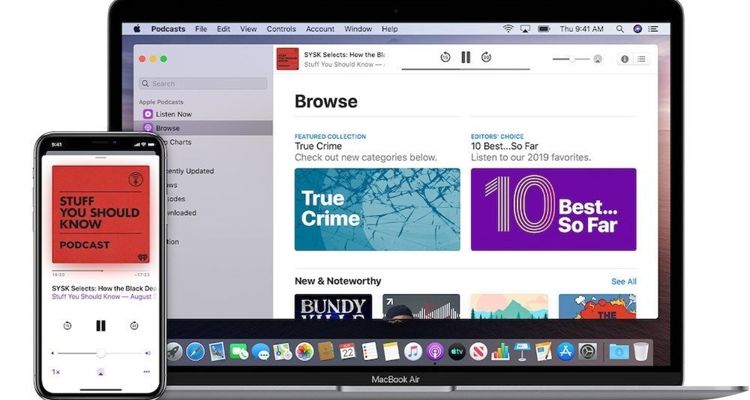The width and height of the screenshot is (750, 400).
Task: Open the Mail app in the dock
Action: (x=217, y=352)
